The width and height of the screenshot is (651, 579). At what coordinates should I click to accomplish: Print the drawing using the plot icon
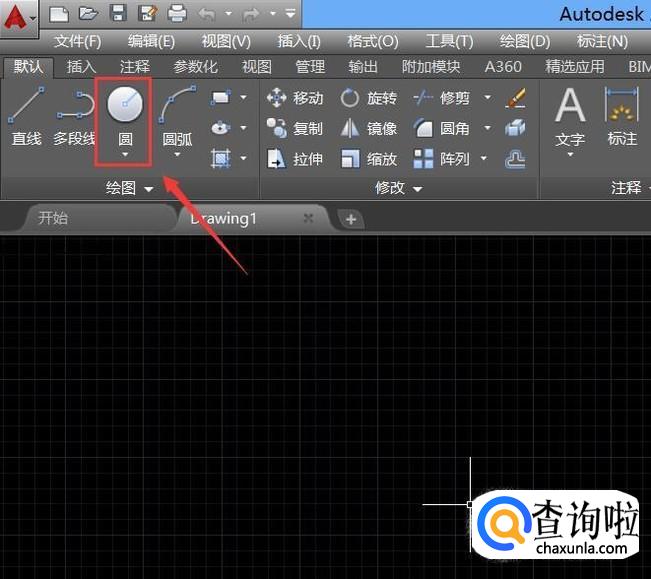coord(177,13)
